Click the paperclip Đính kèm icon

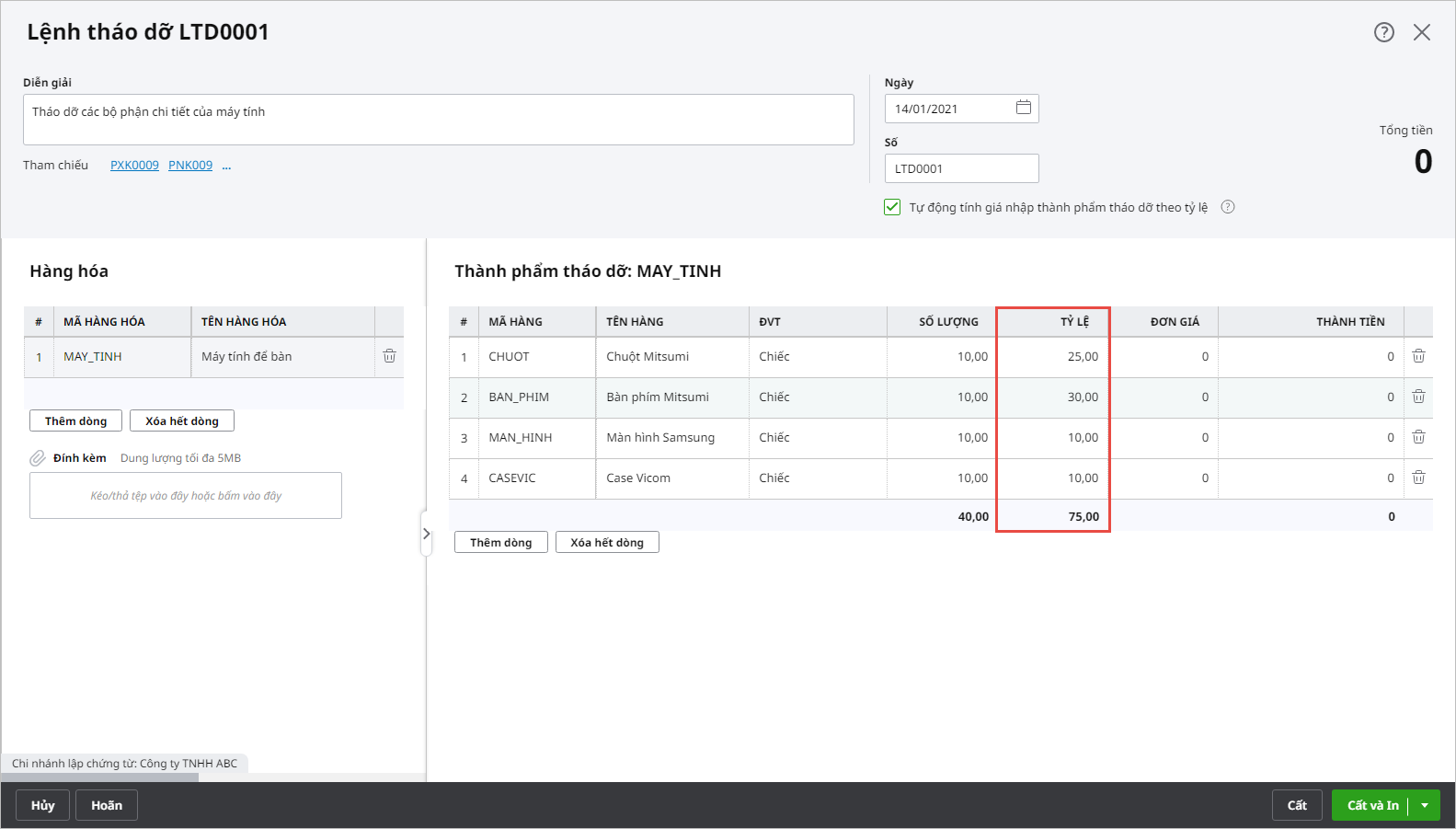click(38, 458)
